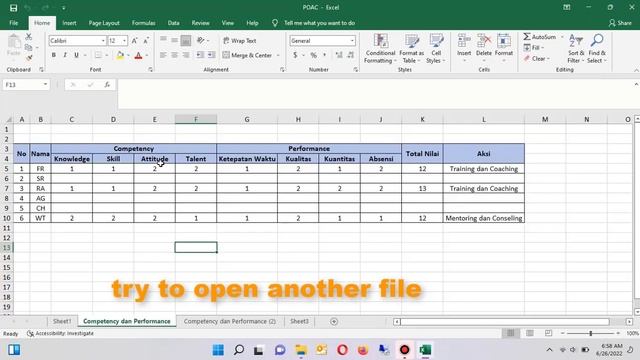Open the Competency dan Performance (2) sheet
Screen dimensions: 640x360
point(230,321)
